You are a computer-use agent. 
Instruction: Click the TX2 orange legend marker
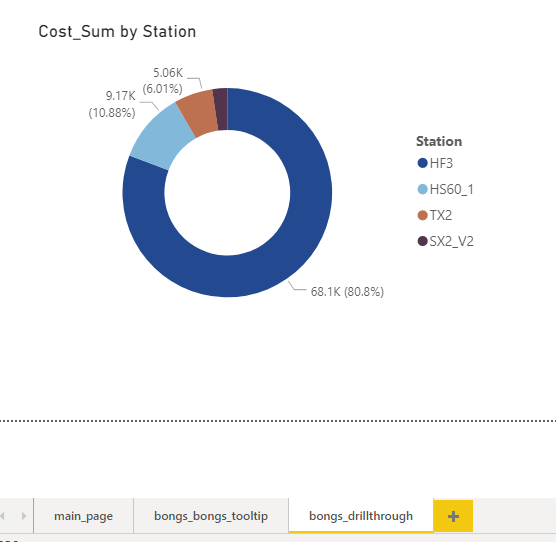click(422, 215)
